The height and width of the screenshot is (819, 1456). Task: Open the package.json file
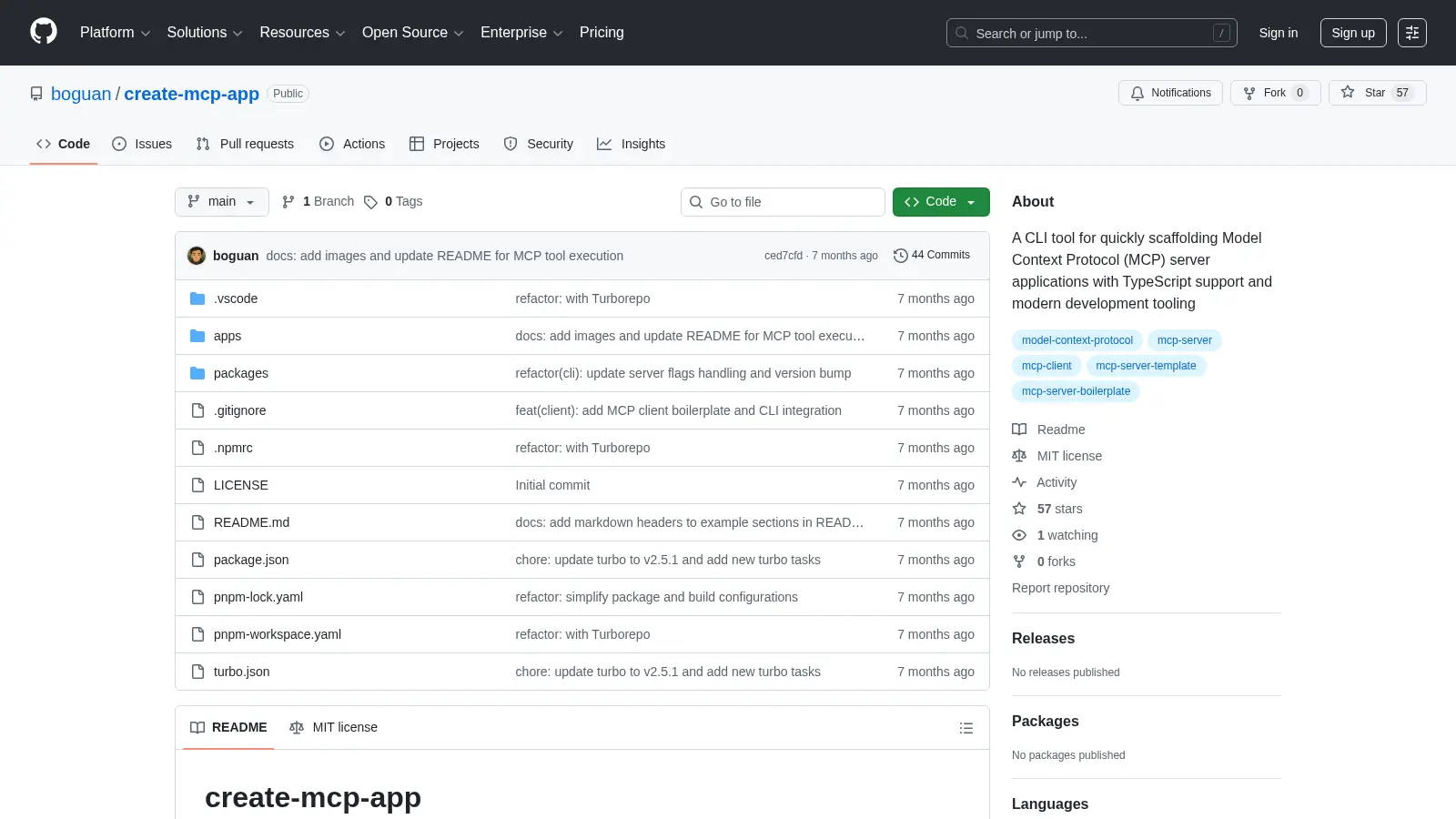[x=251, y=560]
